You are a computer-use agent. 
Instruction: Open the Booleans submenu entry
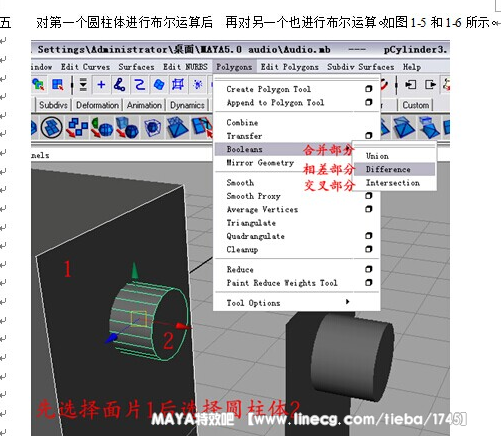click(x=244, y=149)
